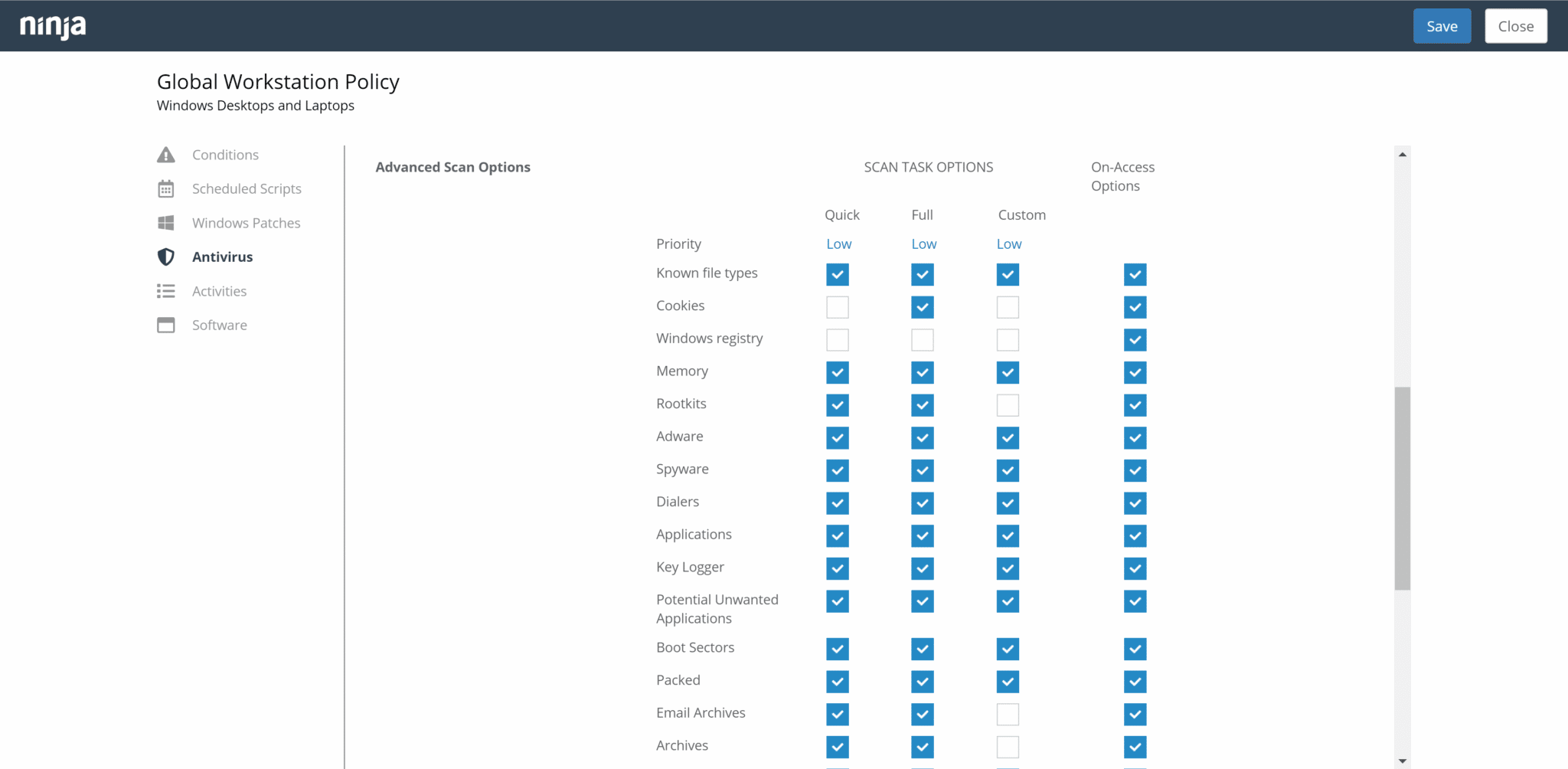Open Scheduled Scripts via calendar icon
This screenshot has height=769, width=1568.
[x=165, y=188]
